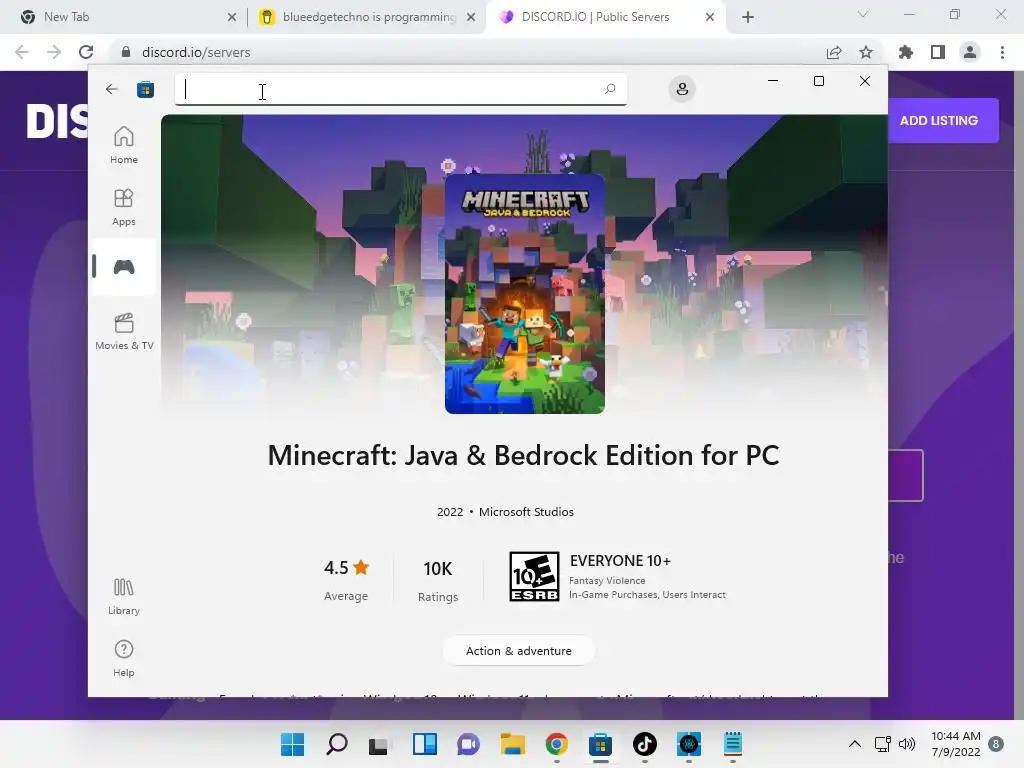Open Help in Store sidebar
This screenshot has width=1024, height=768.
pyautogui.click(x=123, y=658)
